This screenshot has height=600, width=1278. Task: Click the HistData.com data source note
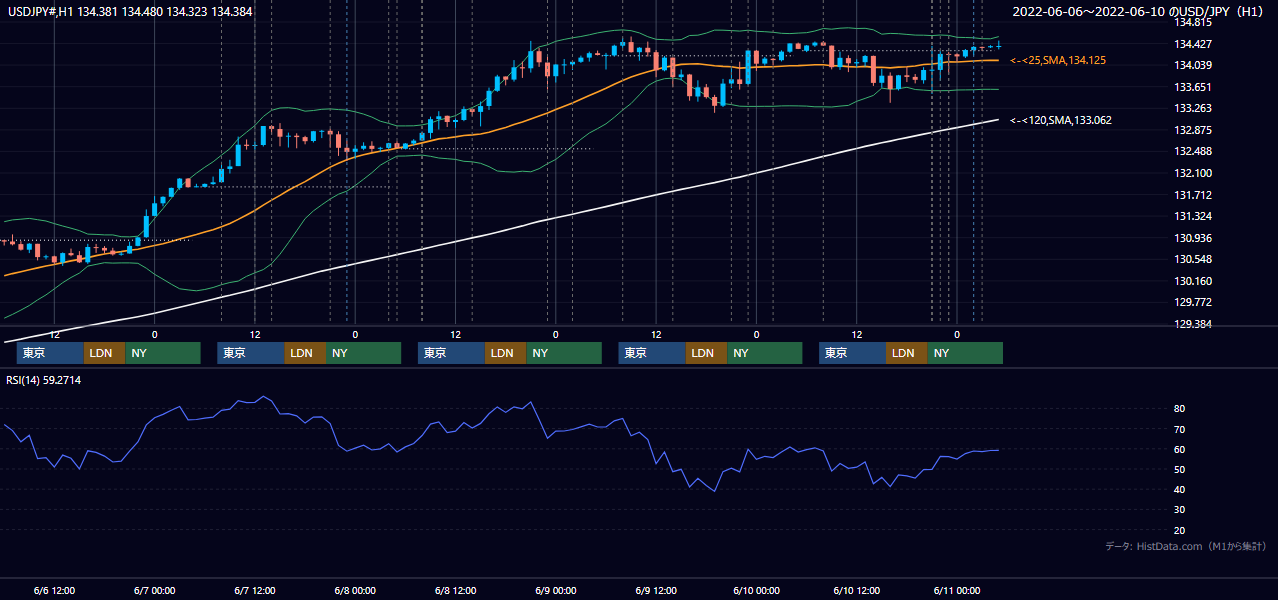(1186, 546)
